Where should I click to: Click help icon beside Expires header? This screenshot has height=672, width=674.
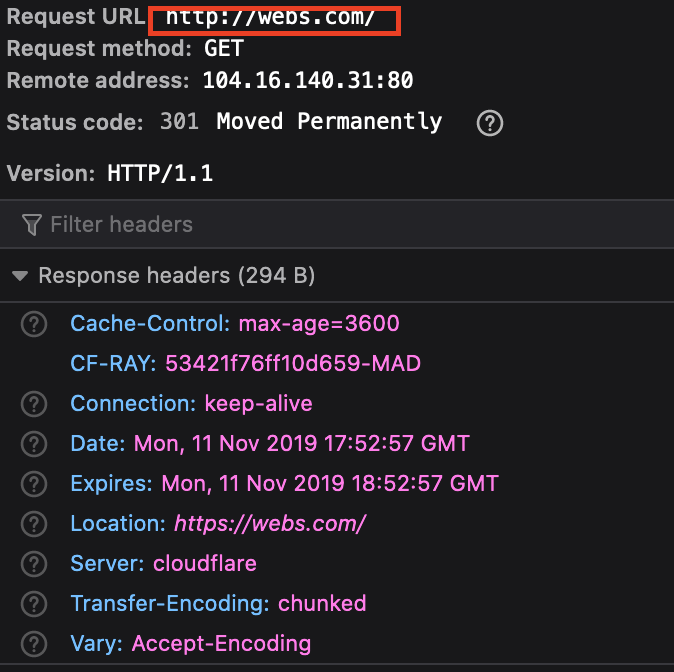click(35, 484)
